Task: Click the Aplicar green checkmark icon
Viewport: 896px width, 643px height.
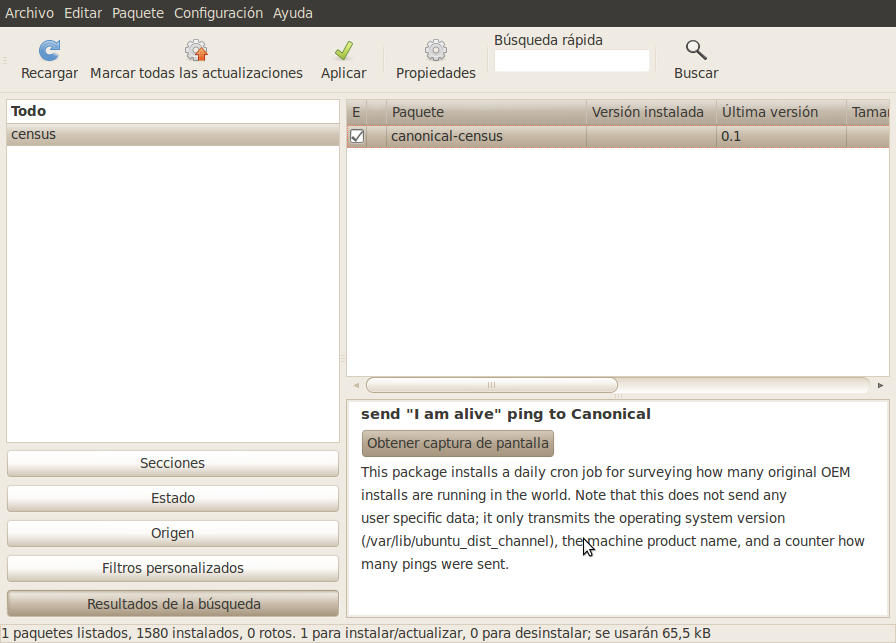Action: (343, 50)
